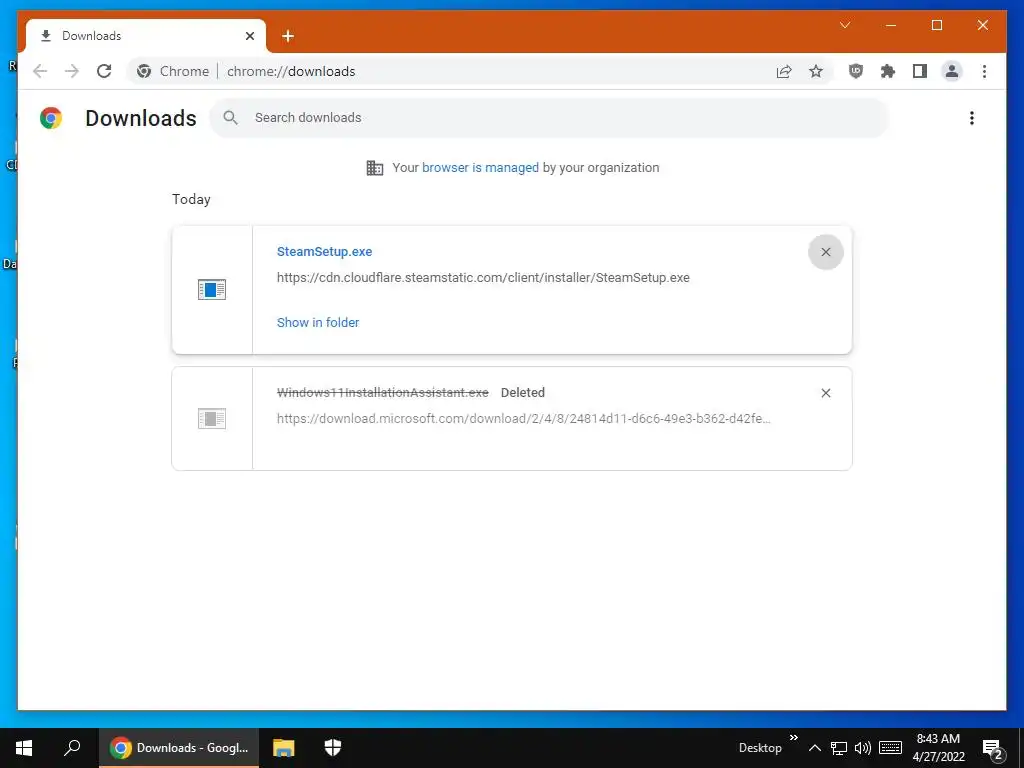Image resolution: width=1024 pixels, height=768 pixels.
Task: Open the volume speaker tray icon
Action: (863, 748)
